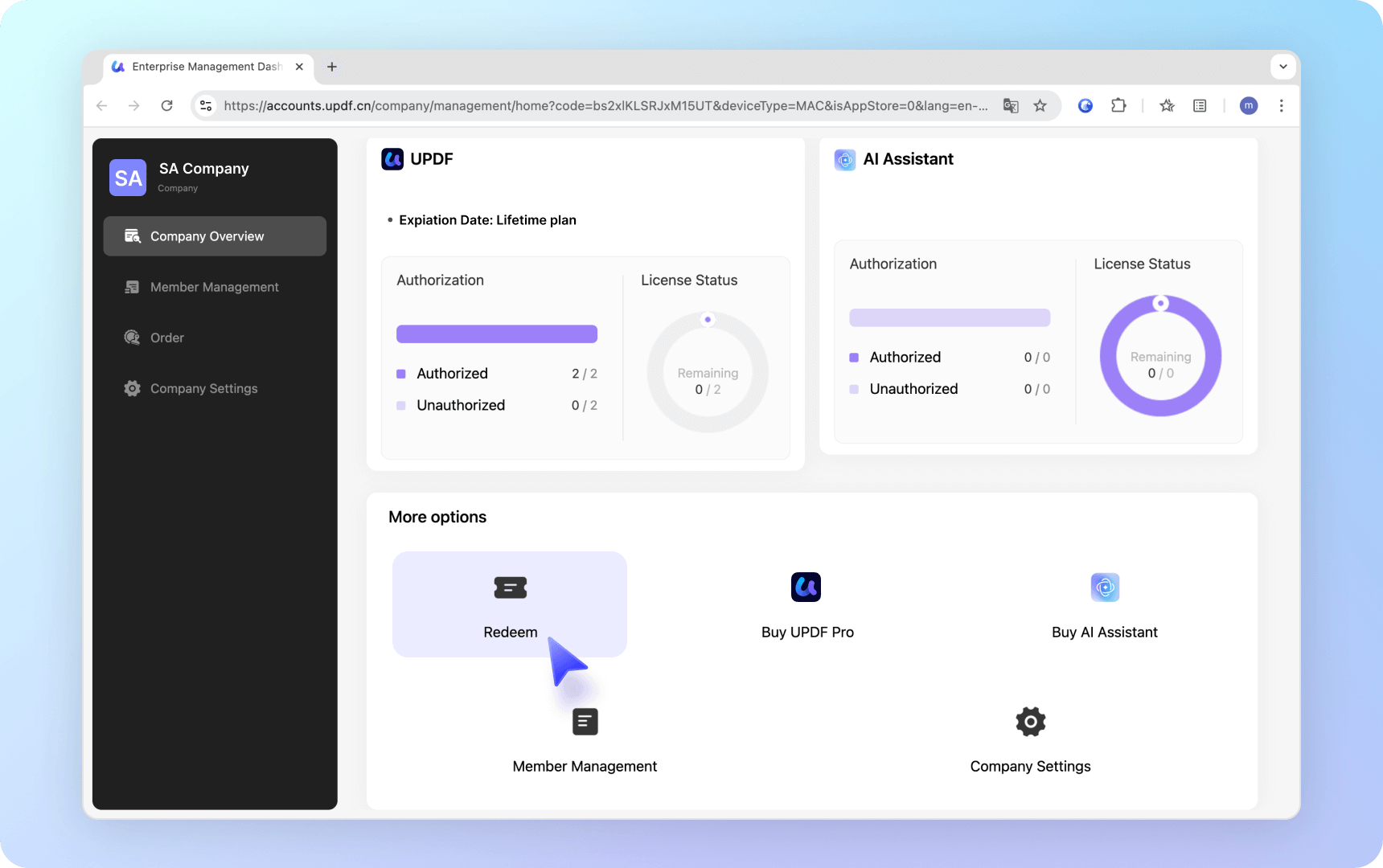Click the Member Management list icon in More options
Screen dimensions: 1383x868
tap(585, 722)
